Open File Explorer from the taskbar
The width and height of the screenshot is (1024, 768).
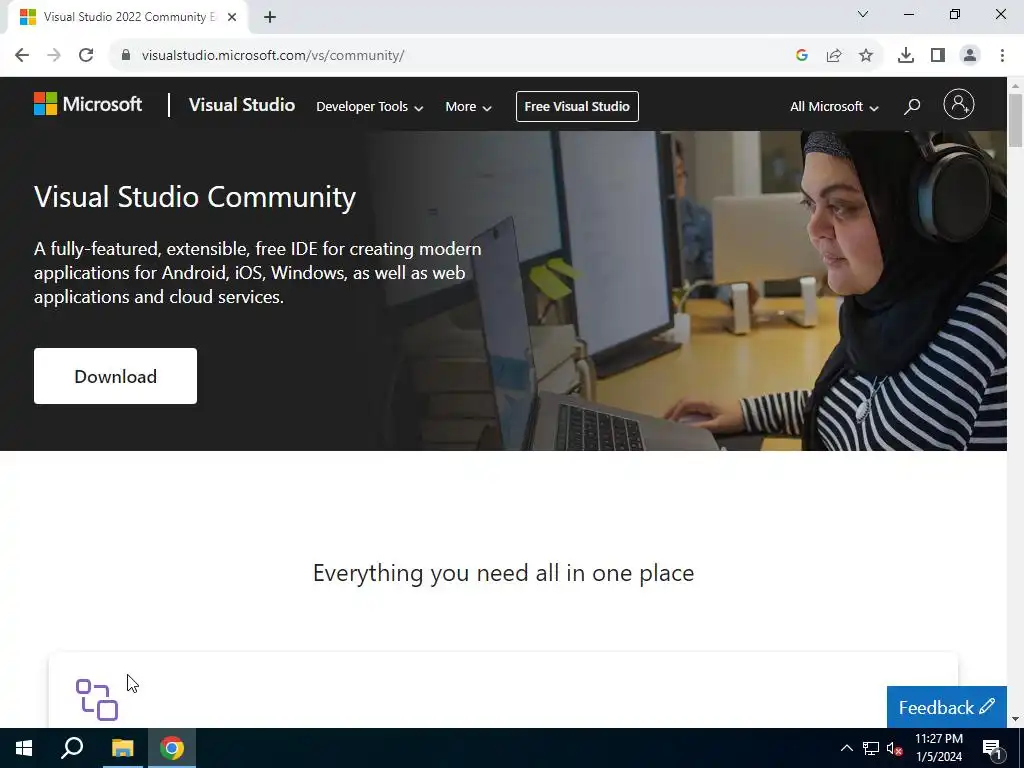pos(122,748)
